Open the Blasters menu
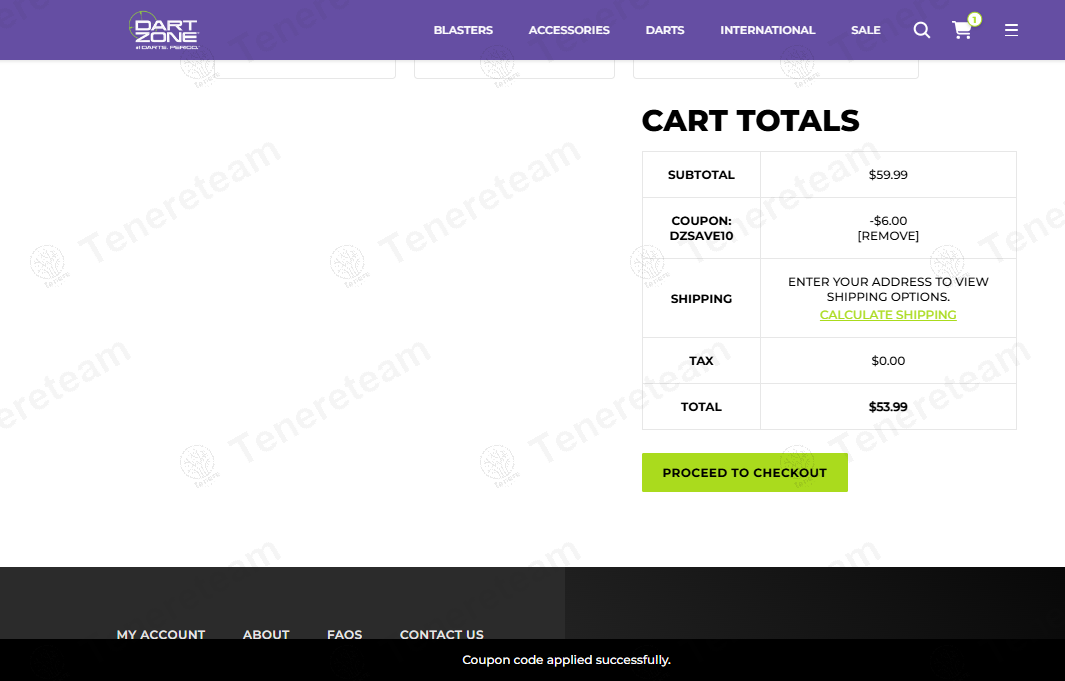Viewport: 1065px width, 681px height. tap(463, 30)
